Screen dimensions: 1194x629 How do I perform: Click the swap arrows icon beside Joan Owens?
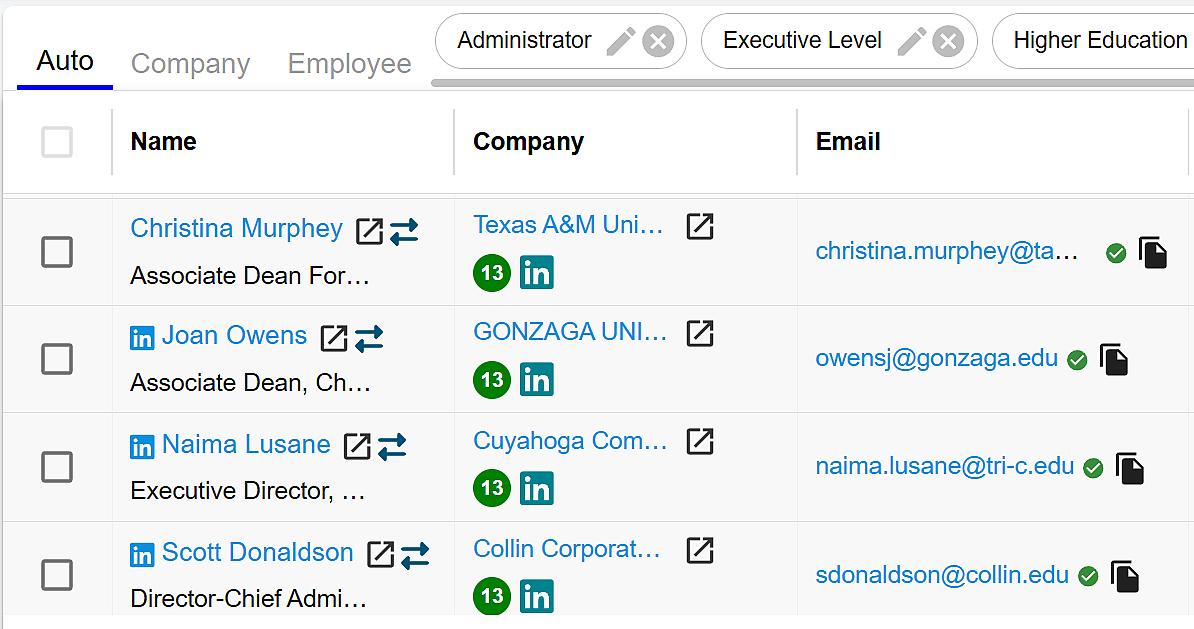click(x=369, y=338)
